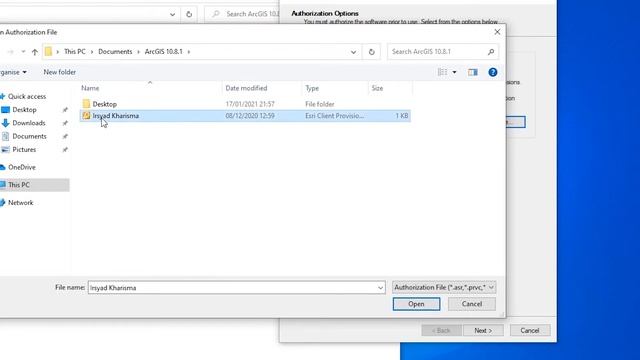This screenshot has width=640, height=360.
Task: Sort by the Date modified column header
Action: pos(262,88)
